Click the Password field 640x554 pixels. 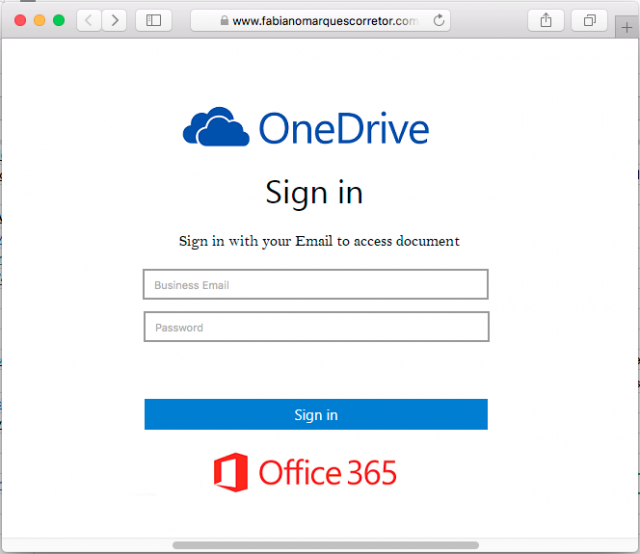point(316,327)
